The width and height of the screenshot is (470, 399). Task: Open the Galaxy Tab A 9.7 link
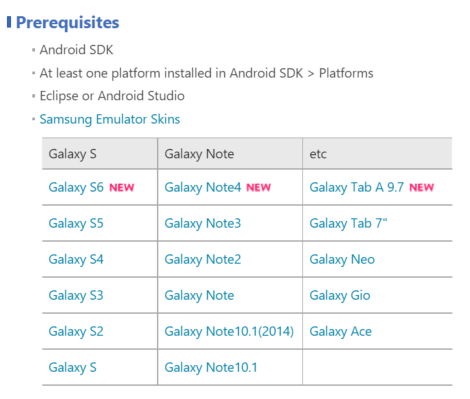(357, 188)
